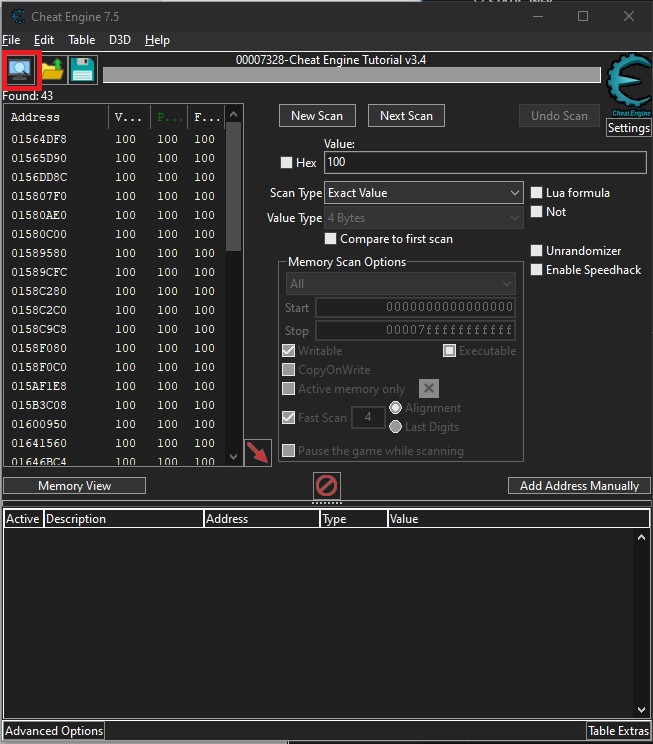Toggle CopyOnWrite checkbox
This screenshot has width=653, height=744.
point(288,370)
